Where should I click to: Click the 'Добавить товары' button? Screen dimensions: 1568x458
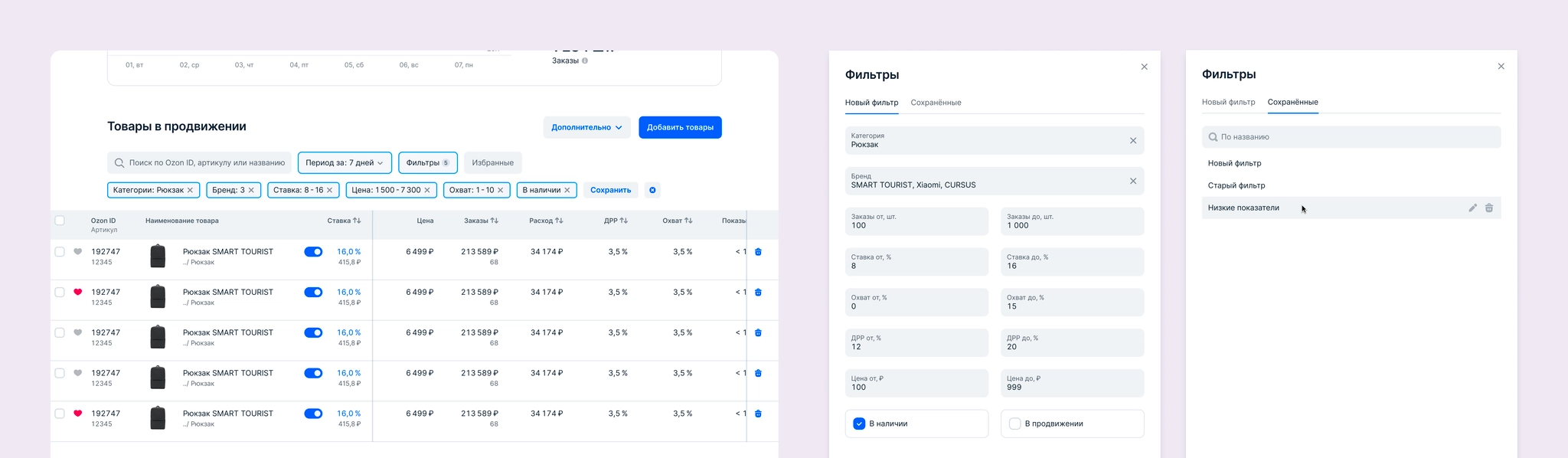tap(680, 127)
